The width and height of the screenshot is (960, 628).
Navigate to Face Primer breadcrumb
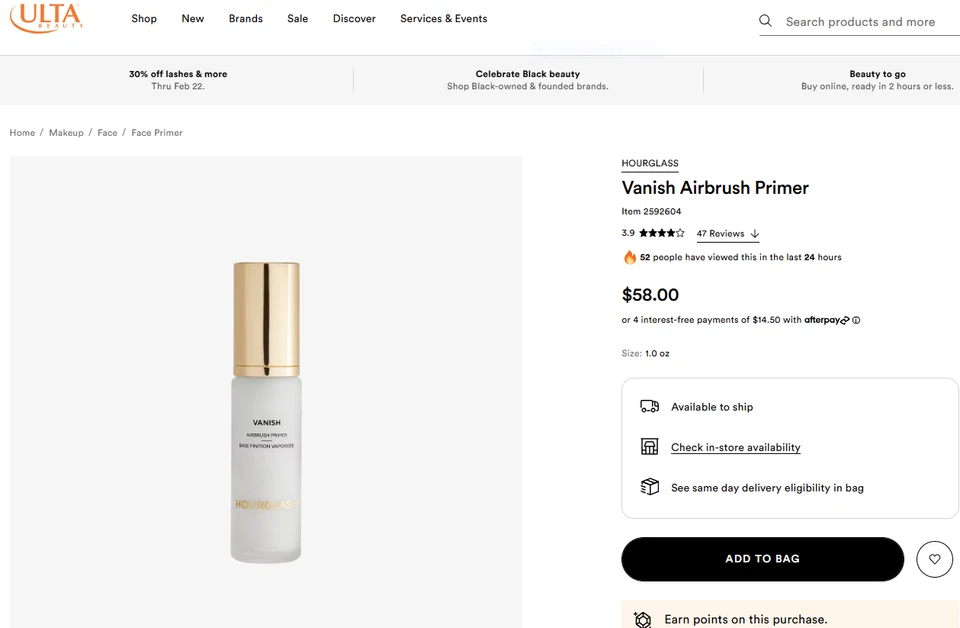[x=157, y=133]
